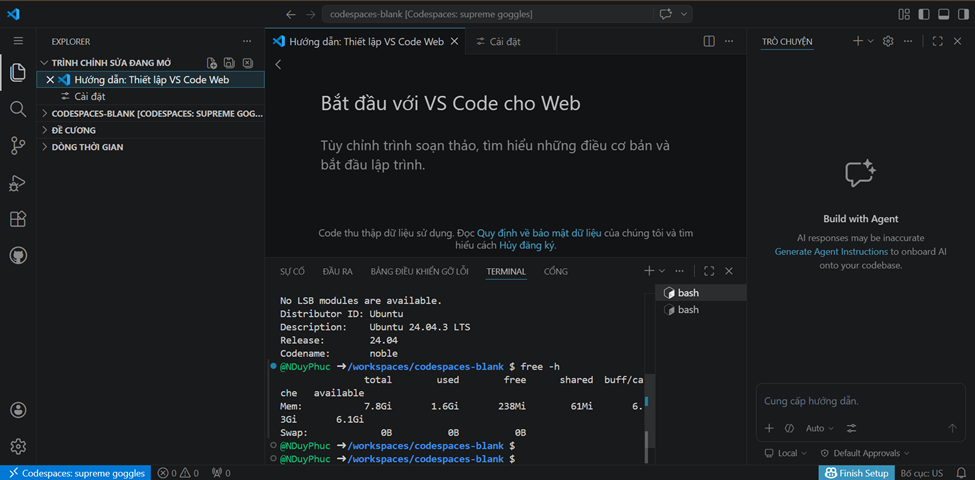Switch to BẢNG ĐIỀU KHIỂN GỠ LỖI tab
Screen dimensions: 975x480
point(420,272)
